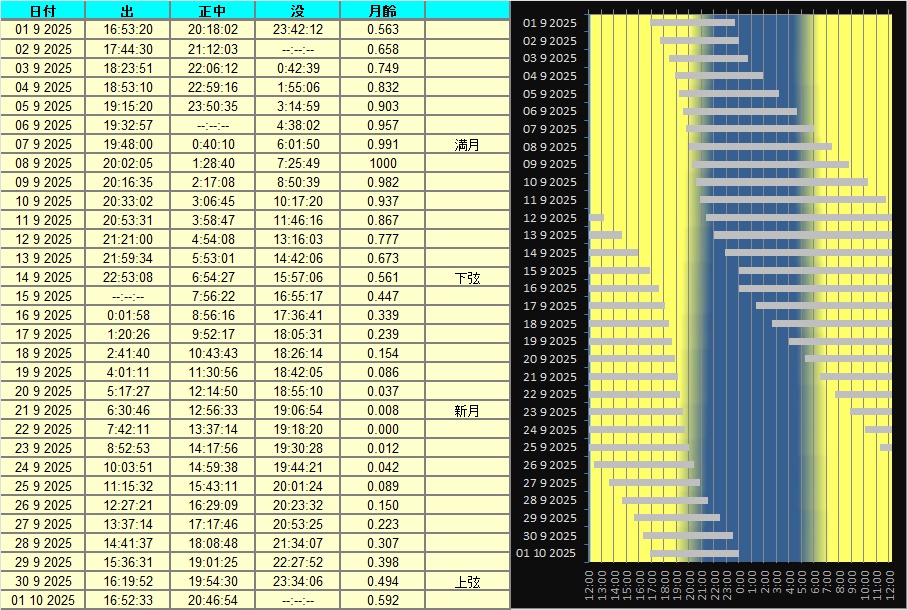
Task: Click chart date label 21 9 2025
Action: click(x=550, y=377)
